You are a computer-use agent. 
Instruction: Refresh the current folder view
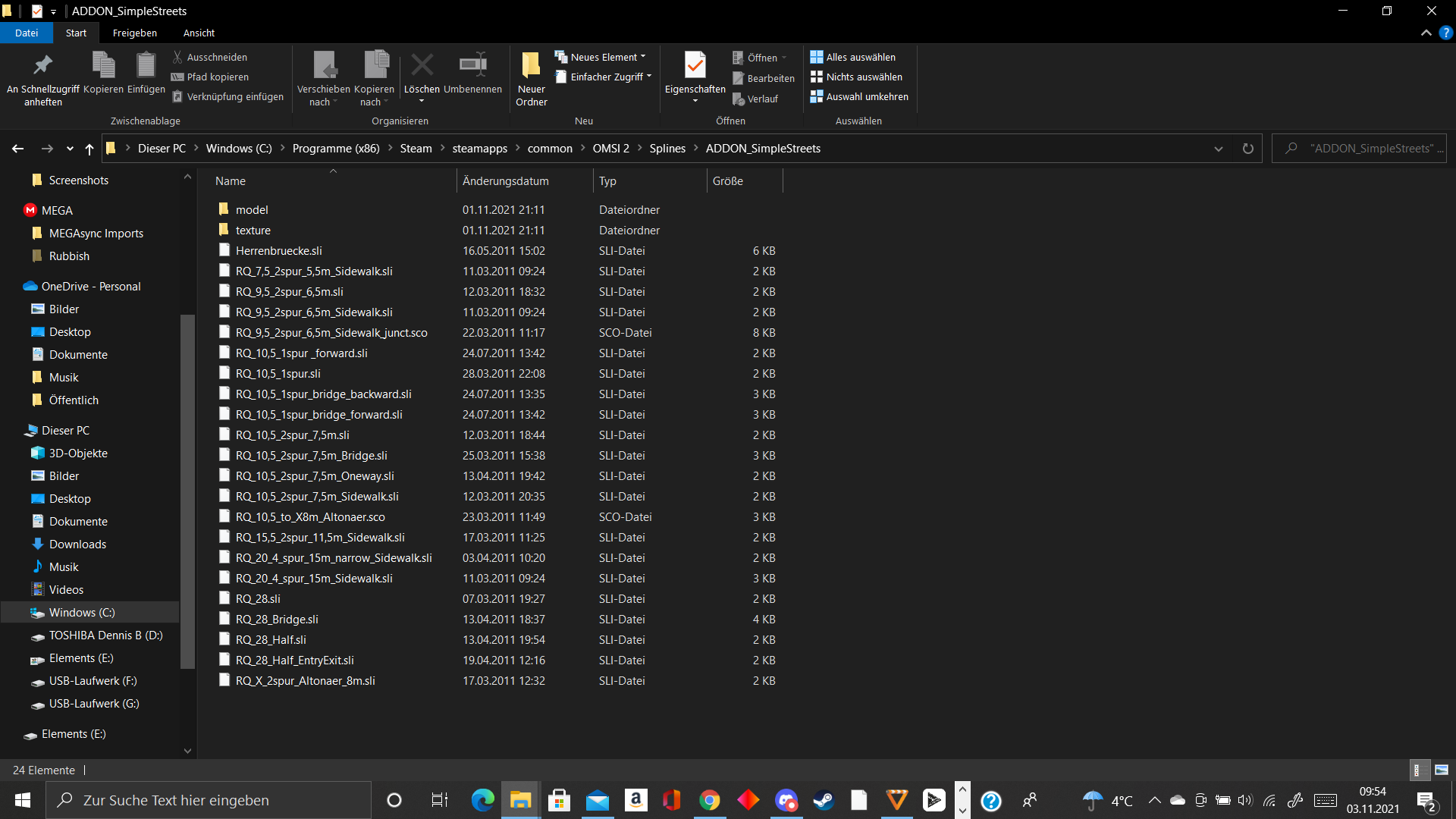coord(1247,149)
